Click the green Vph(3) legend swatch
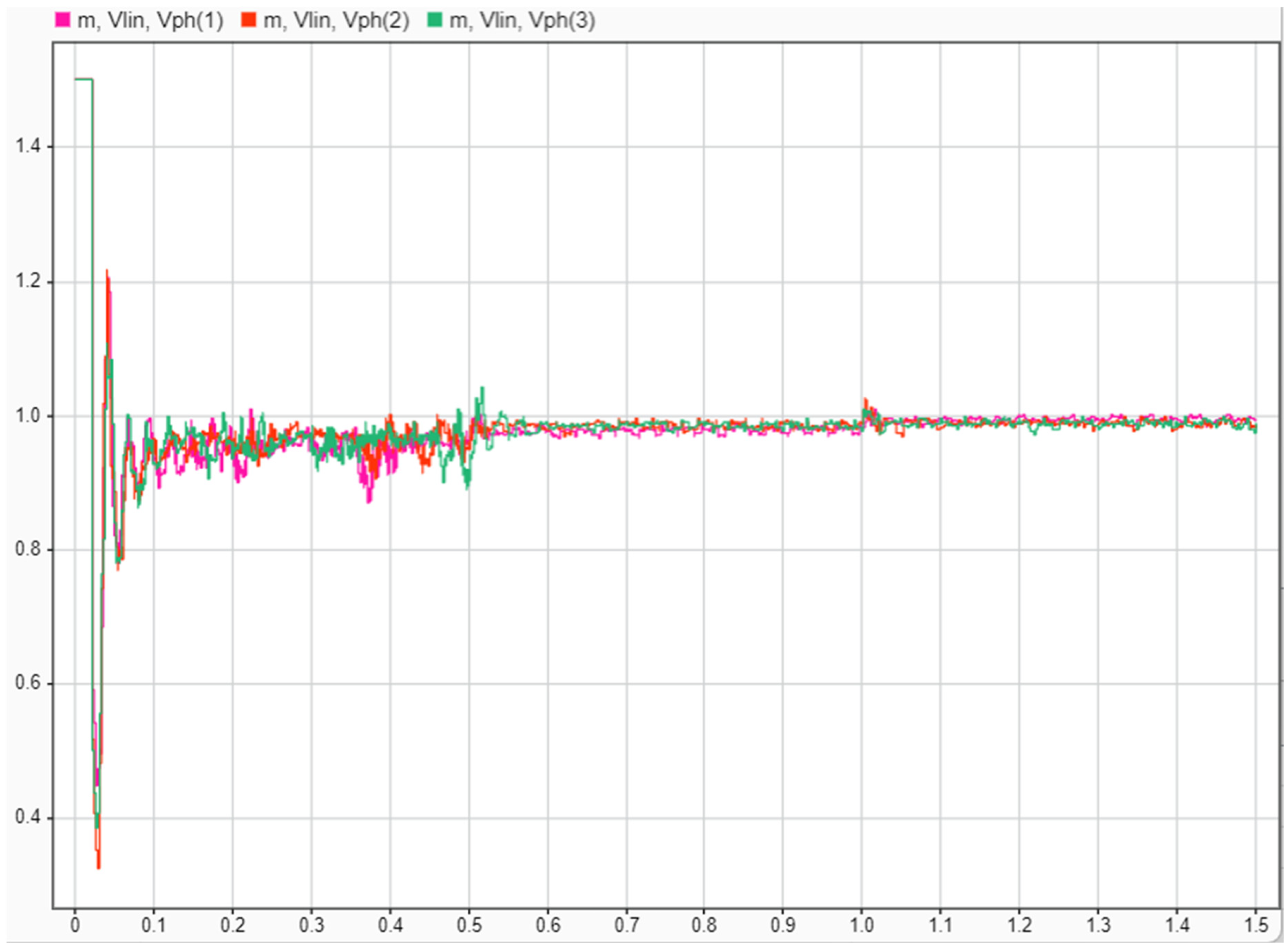 pos(435,20)
